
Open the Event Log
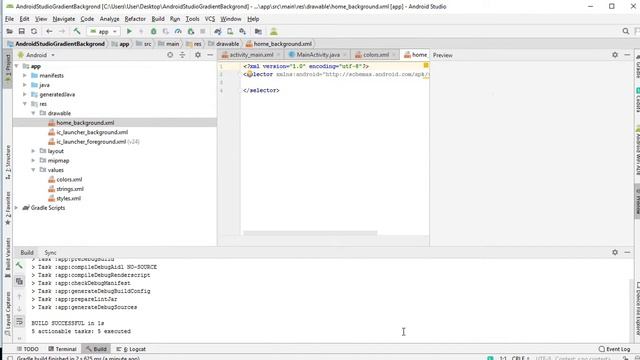(x=614, y=349)
